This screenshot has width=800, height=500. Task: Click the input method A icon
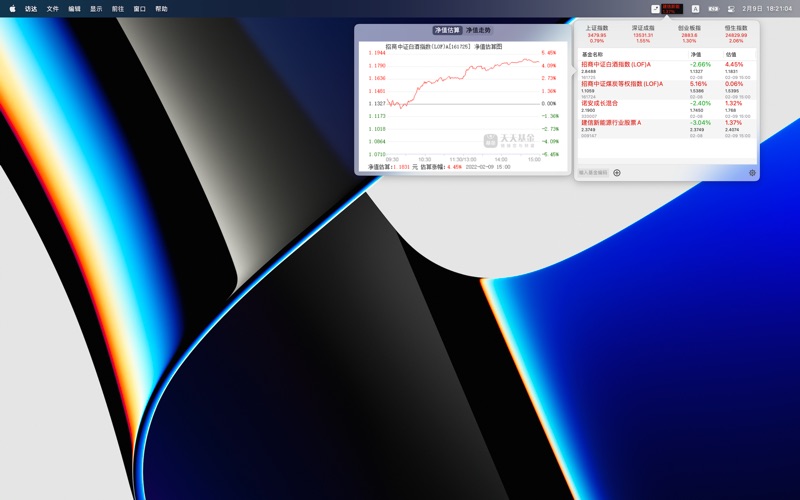click(x=695, y=9)
